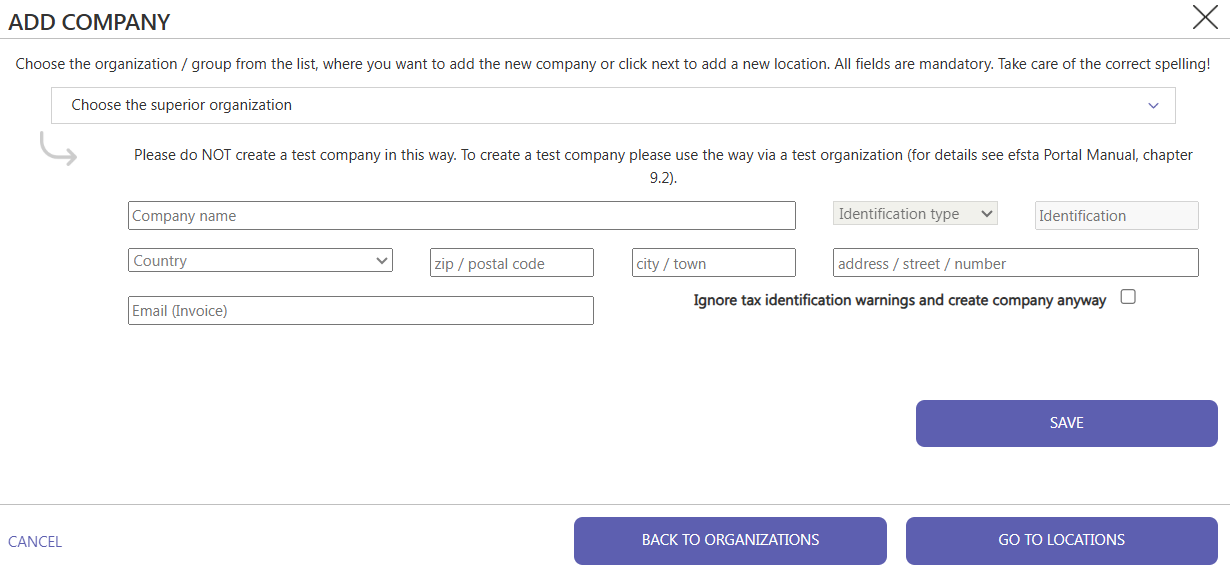Click the CANCEL link

point(35,541)
